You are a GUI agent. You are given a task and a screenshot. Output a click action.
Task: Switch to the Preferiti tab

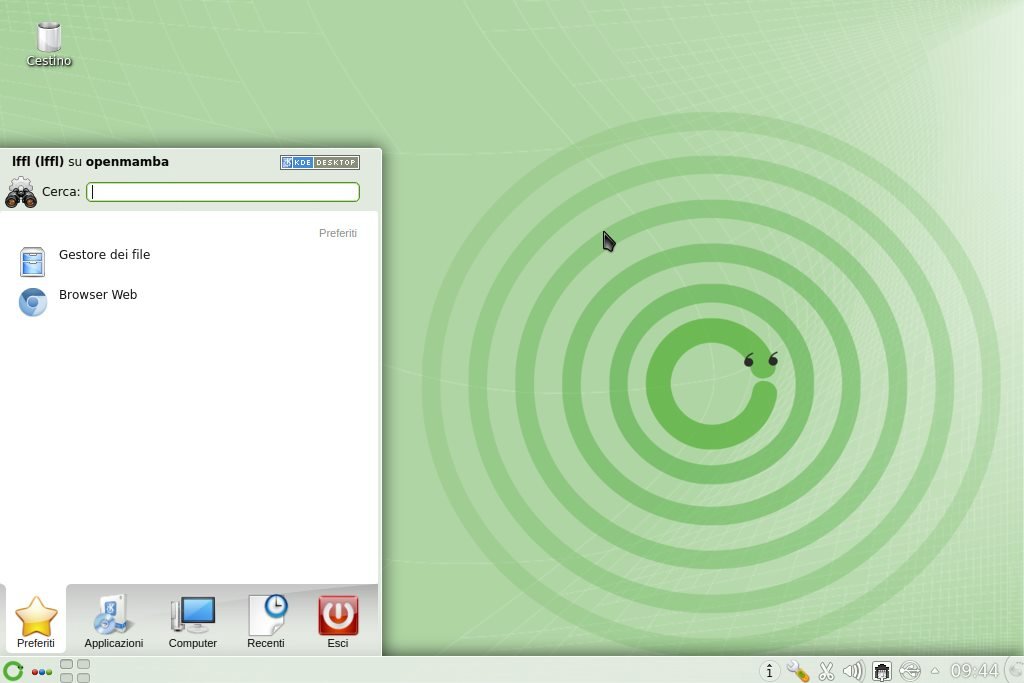click(x=36, y=621)
